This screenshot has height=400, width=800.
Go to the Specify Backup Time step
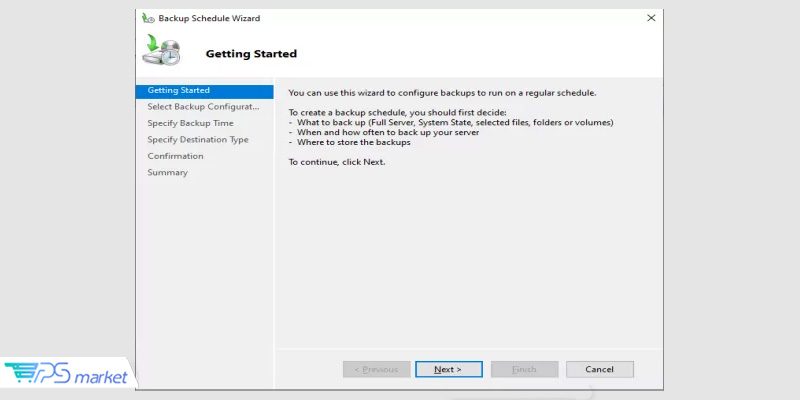click(x=190, y=123)
